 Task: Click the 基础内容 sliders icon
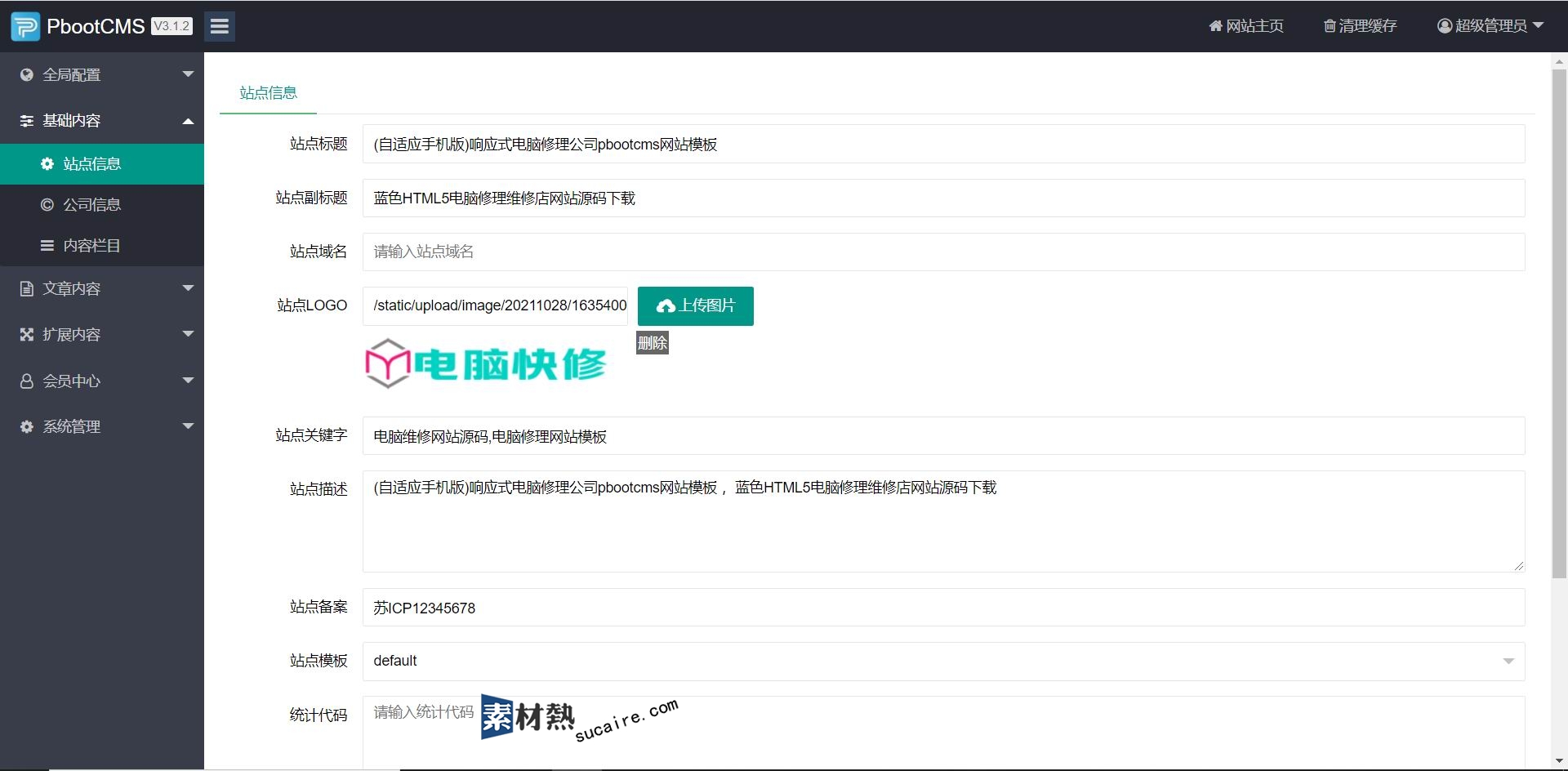pyautogui.click(x=27, y=121)
